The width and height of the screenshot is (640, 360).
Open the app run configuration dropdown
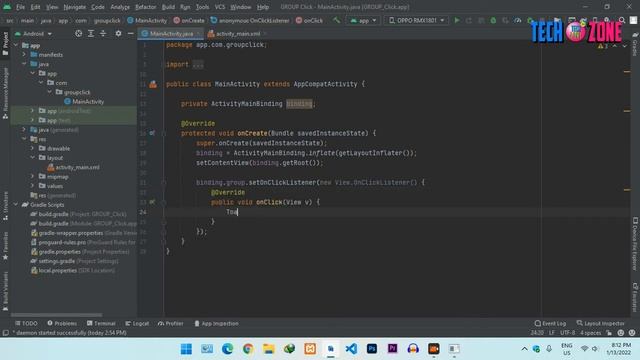(x=363, y=20)
